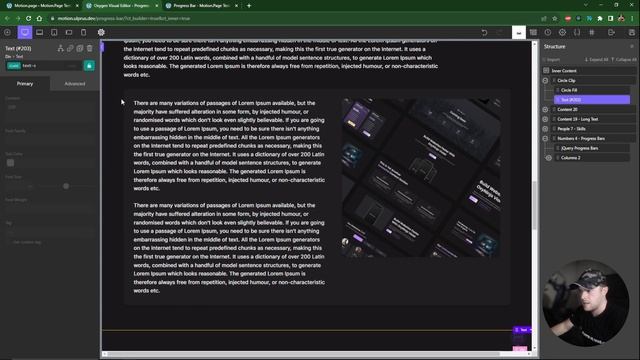Toggle the use custom tag checkbox
Viewport: 640px width, 360px height.
[8, 242]
